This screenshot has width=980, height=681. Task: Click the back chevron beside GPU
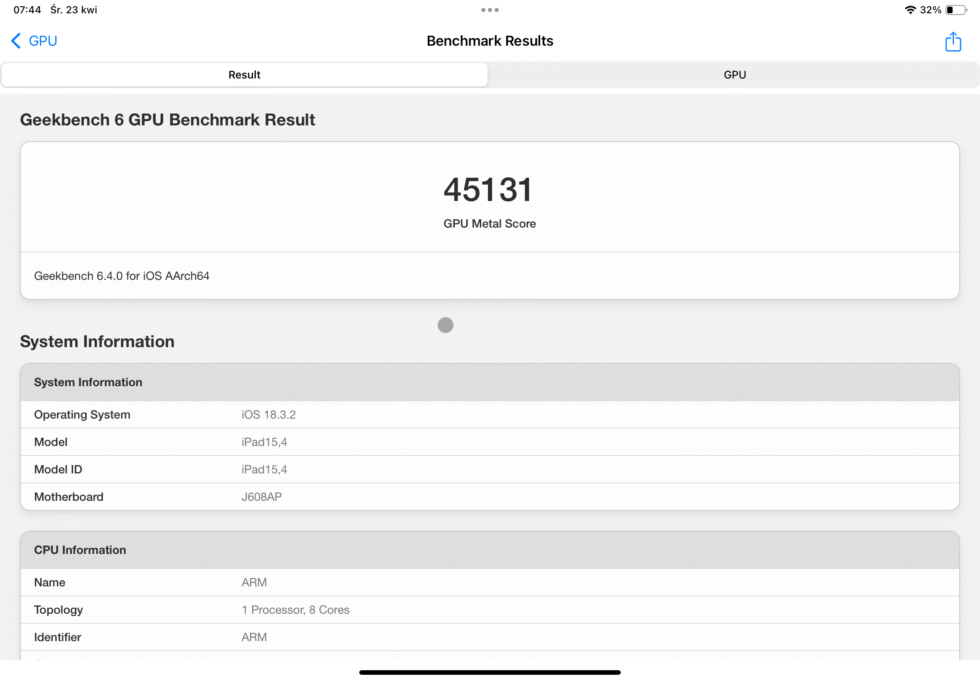click(14, 41)
